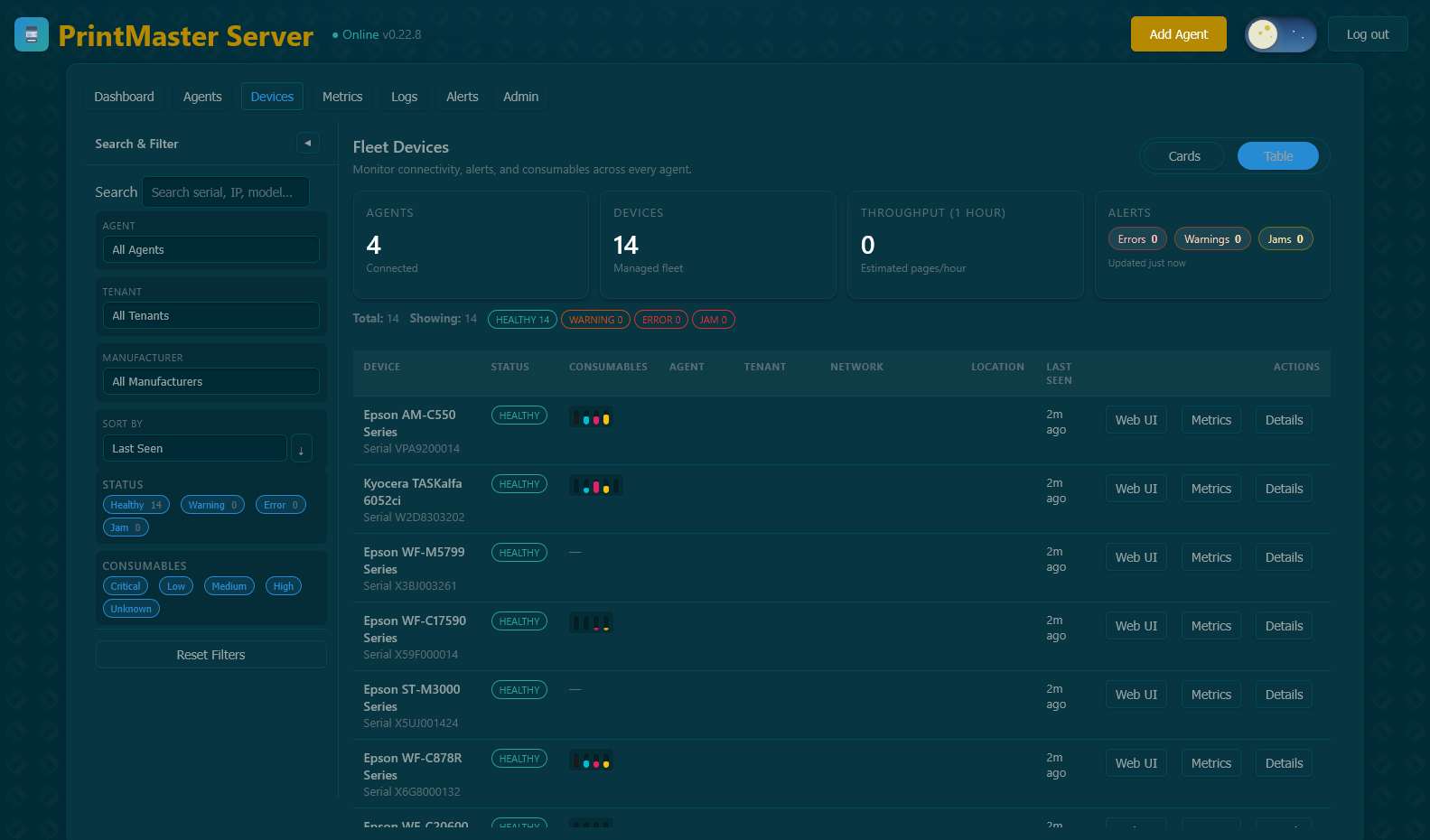Toggle the Critical consumables filter
Viewport: 1430px width, 840px height.
126,586
